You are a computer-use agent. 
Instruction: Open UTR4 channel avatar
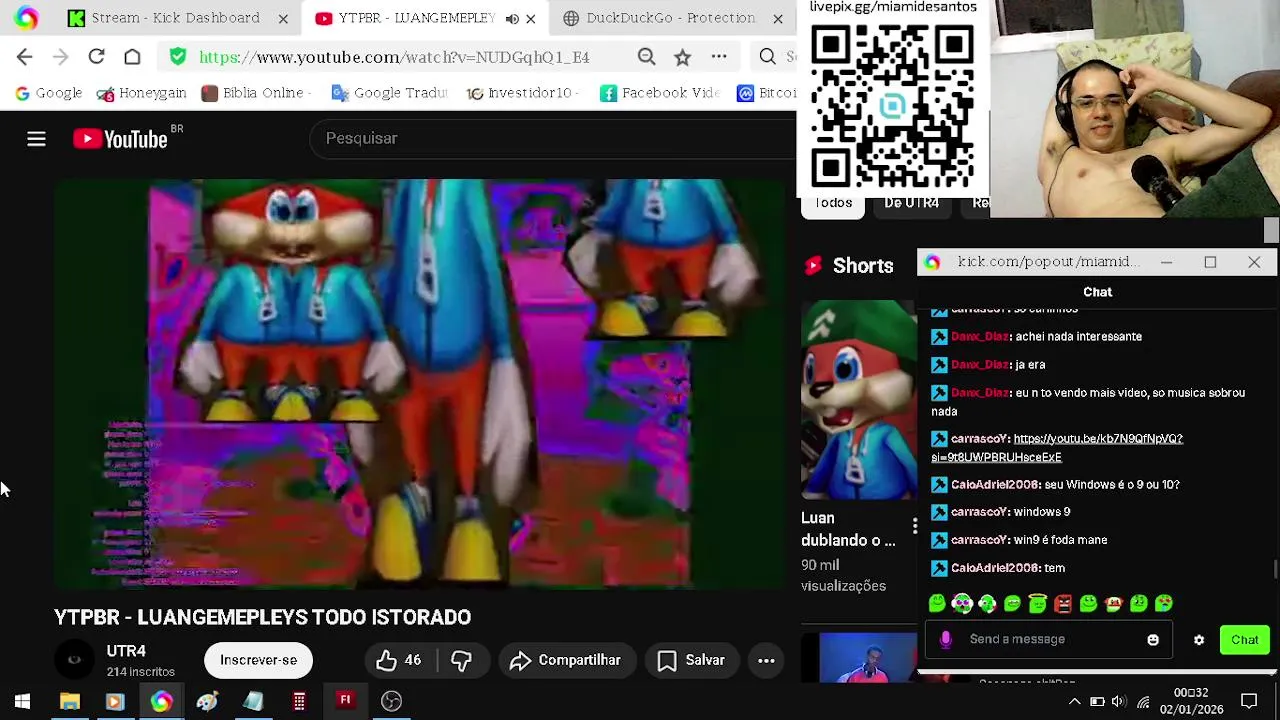pyautogui.click(x=74, y=660)
